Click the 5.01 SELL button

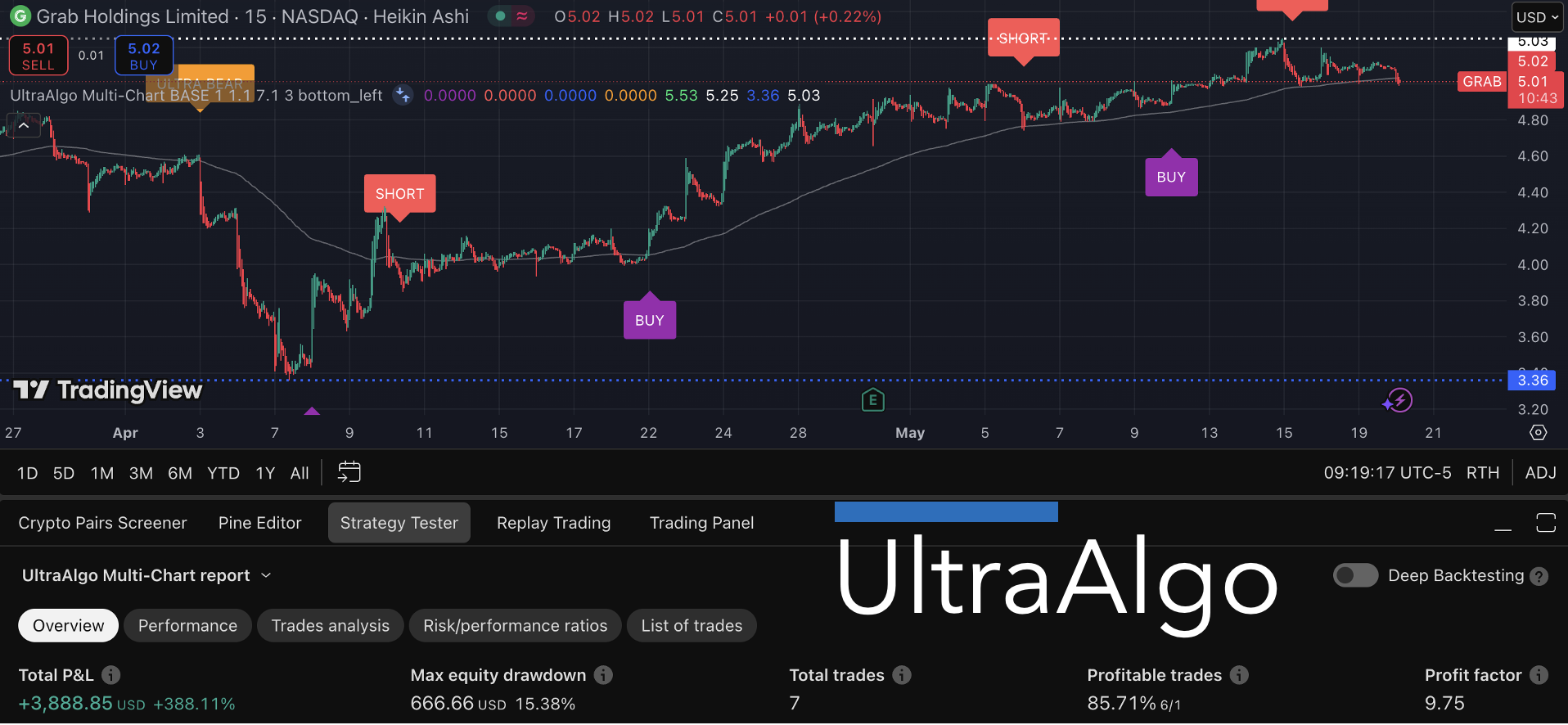38,56
